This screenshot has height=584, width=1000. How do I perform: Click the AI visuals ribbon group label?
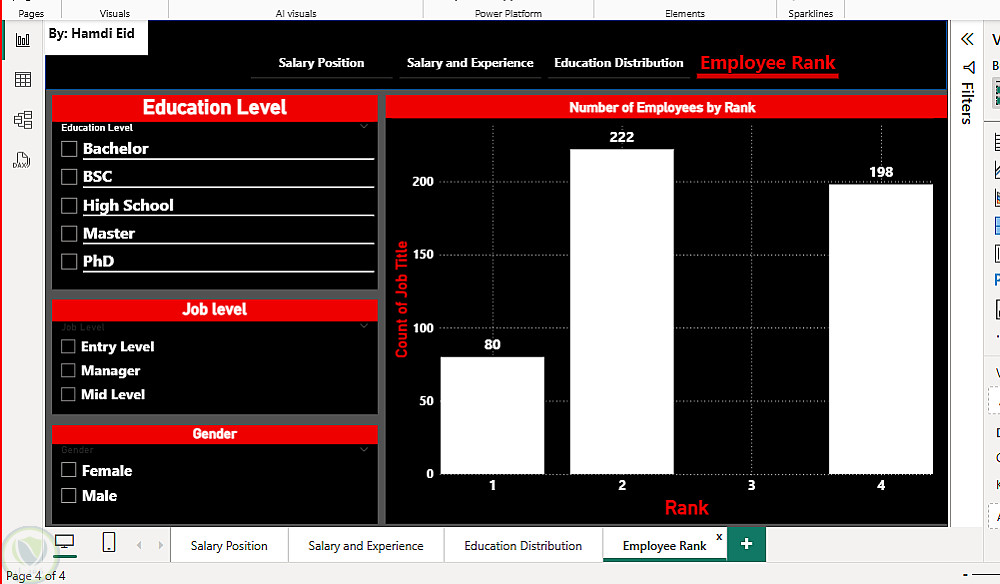(x=296, y=13)
